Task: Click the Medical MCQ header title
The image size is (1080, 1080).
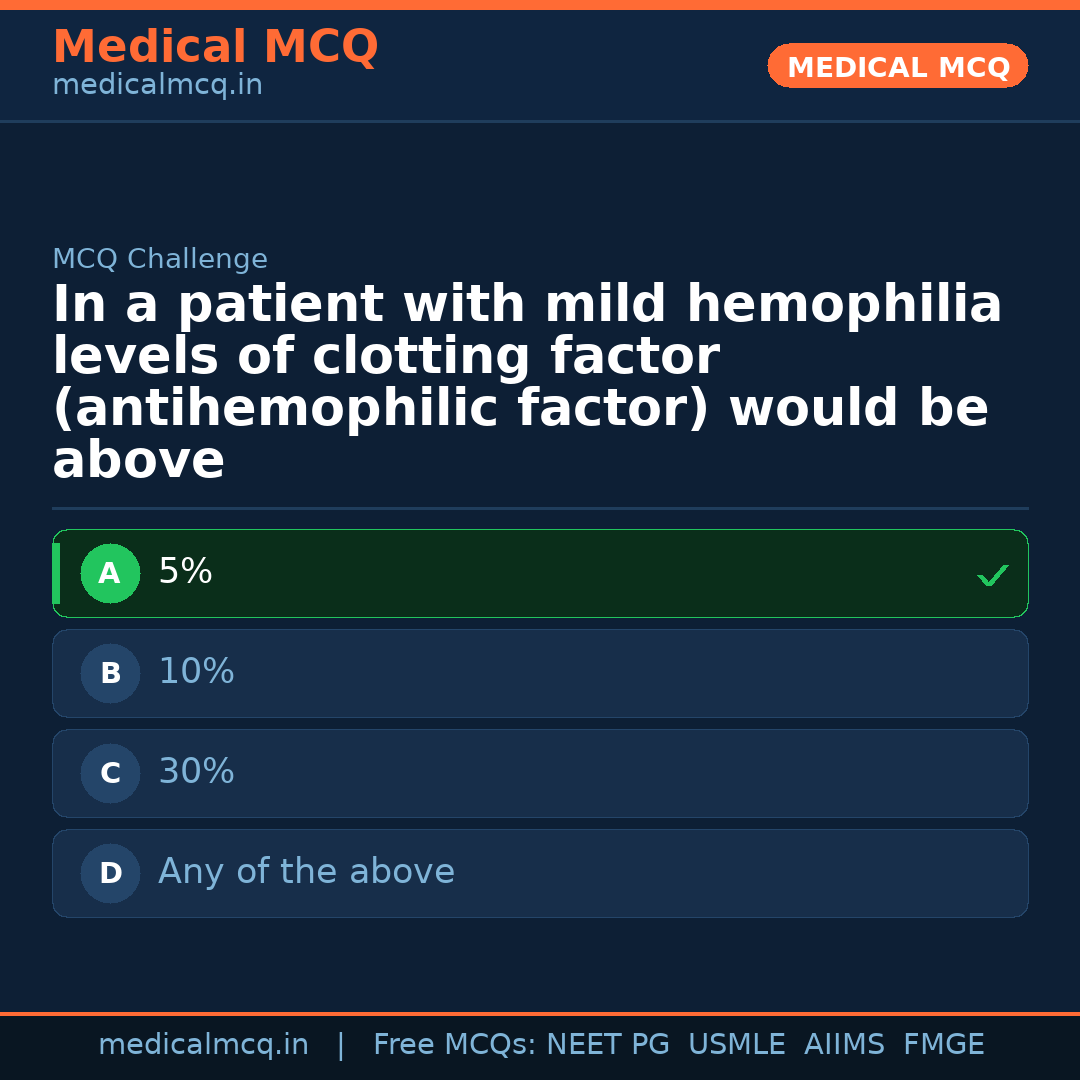Action: (x=215, y=47)
